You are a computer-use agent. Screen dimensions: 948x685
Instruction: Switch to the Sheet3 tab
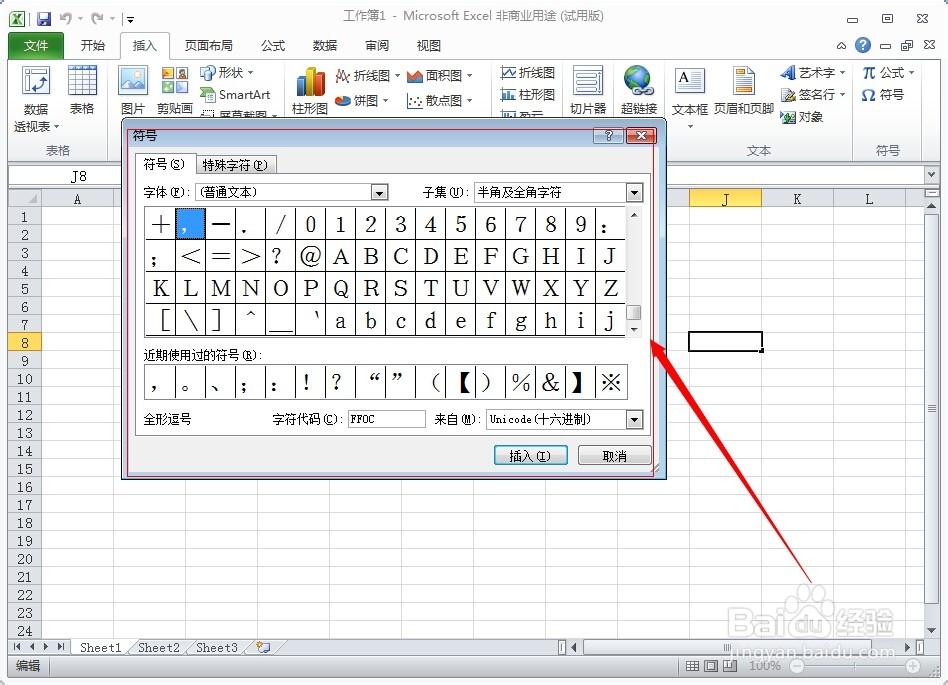(216, 648)
